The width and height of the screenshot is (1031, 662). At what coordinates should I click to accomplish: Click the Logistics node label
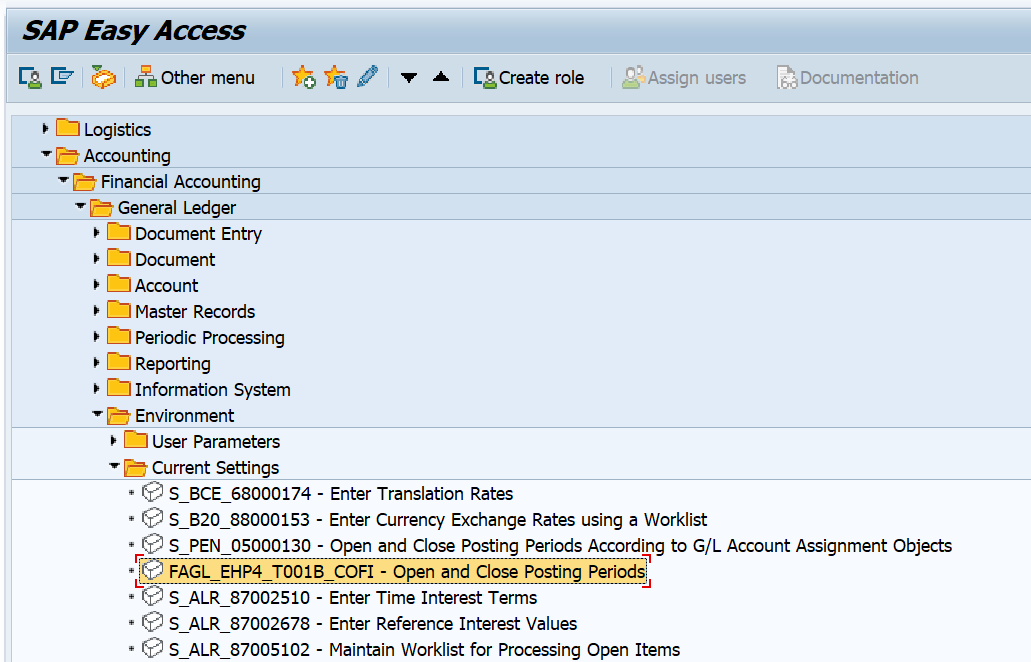[117, 130]
